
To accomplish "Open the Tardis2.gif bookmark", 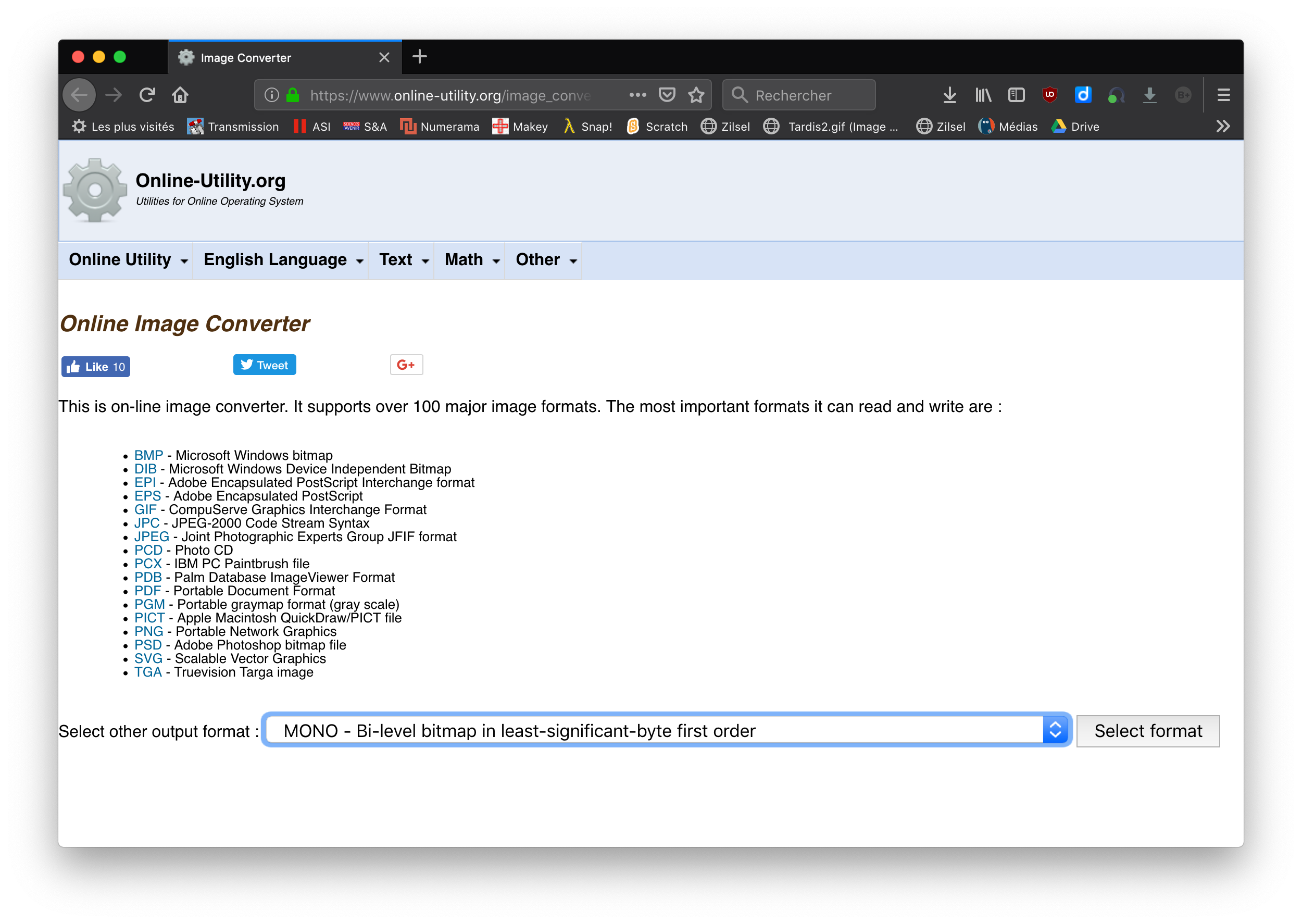I will [x=831, y=127].
